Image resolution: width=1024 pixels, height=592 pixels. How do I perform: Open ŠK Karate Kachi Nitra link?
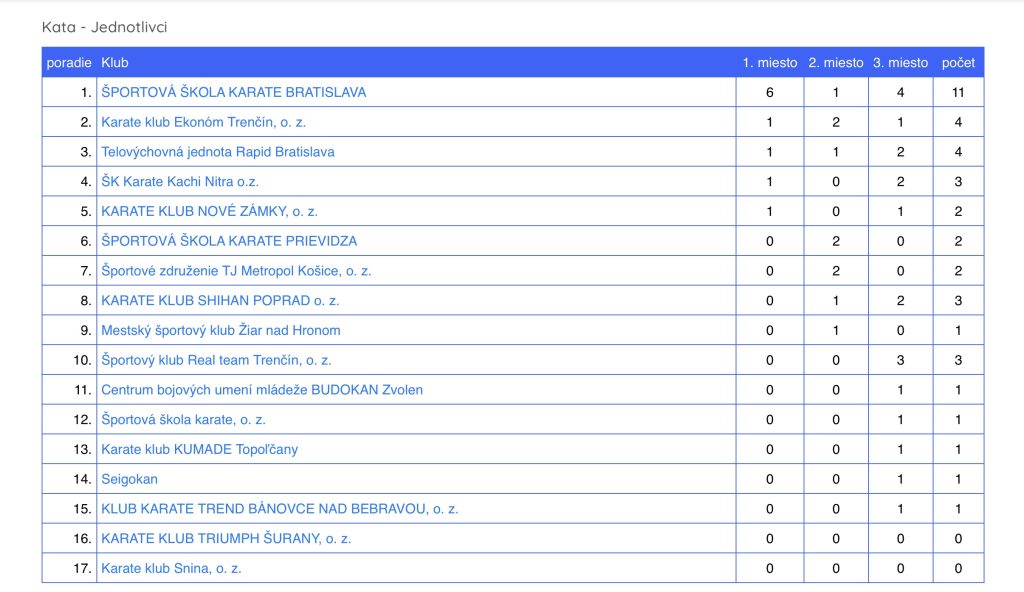(x=180, y=182)
